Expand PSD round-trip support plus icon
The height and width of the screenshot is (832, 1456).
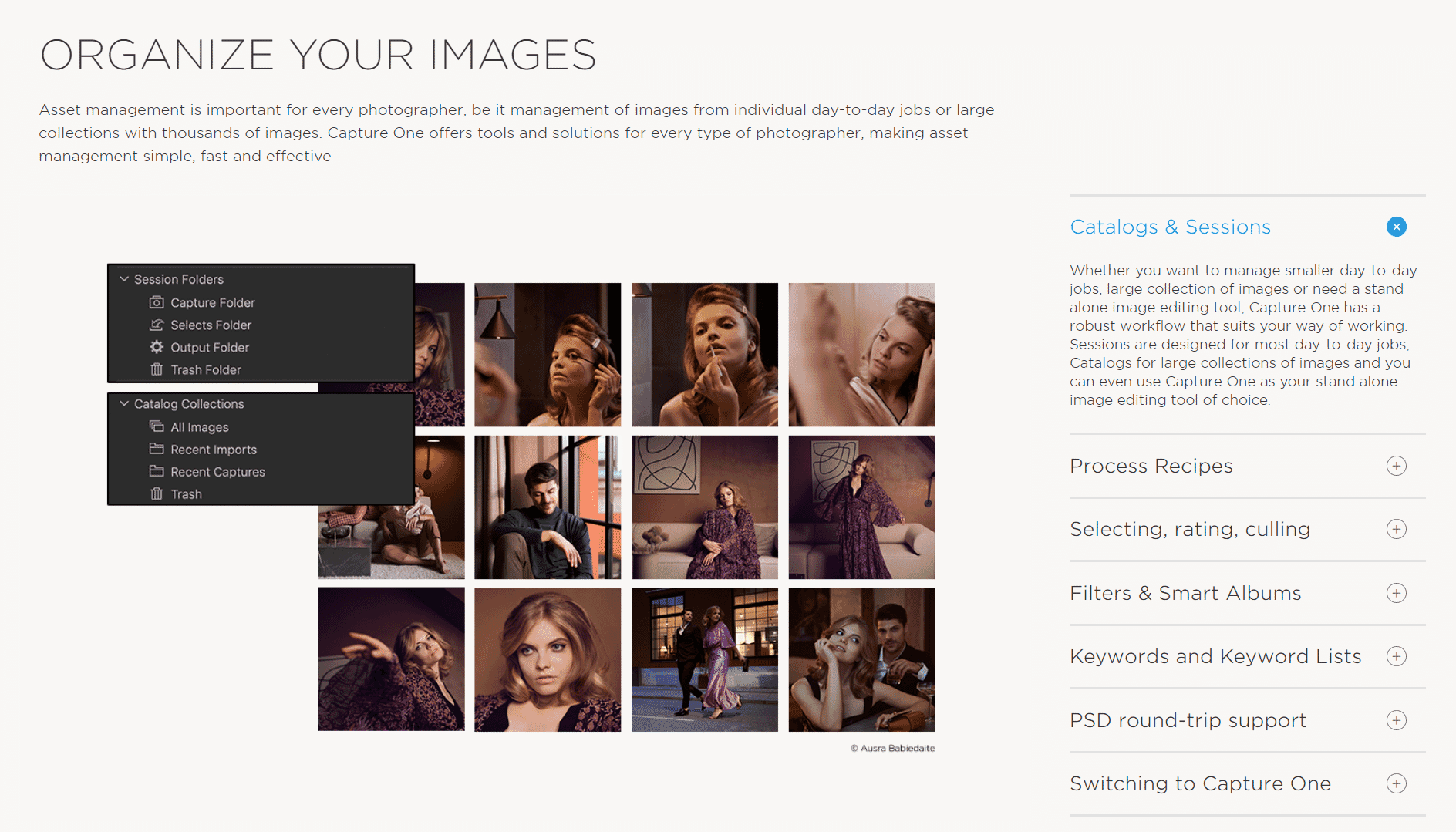point(1396,720)
